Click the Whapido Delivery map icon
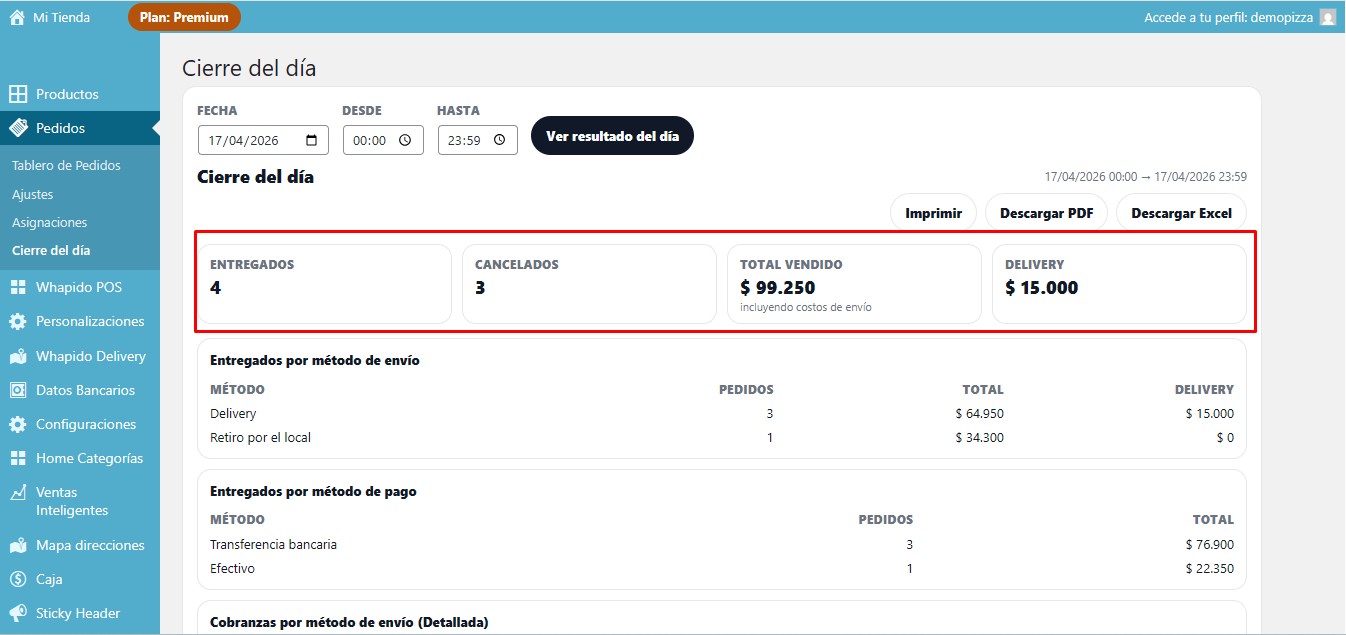This screenshot has height=635, width=1346. [18, 356]
